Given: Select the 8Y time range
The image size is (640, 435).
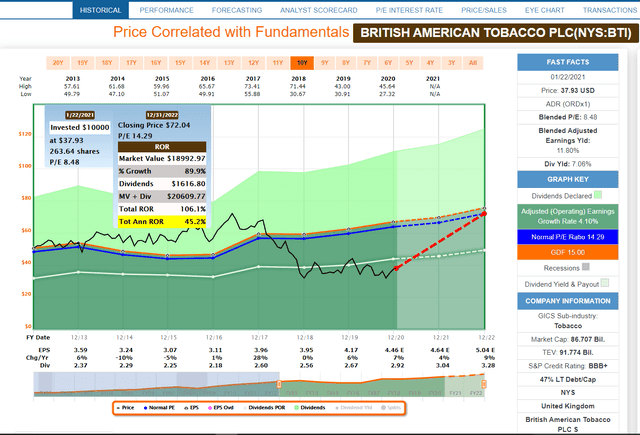Looking at the screenshot, I should pos(346,63).
